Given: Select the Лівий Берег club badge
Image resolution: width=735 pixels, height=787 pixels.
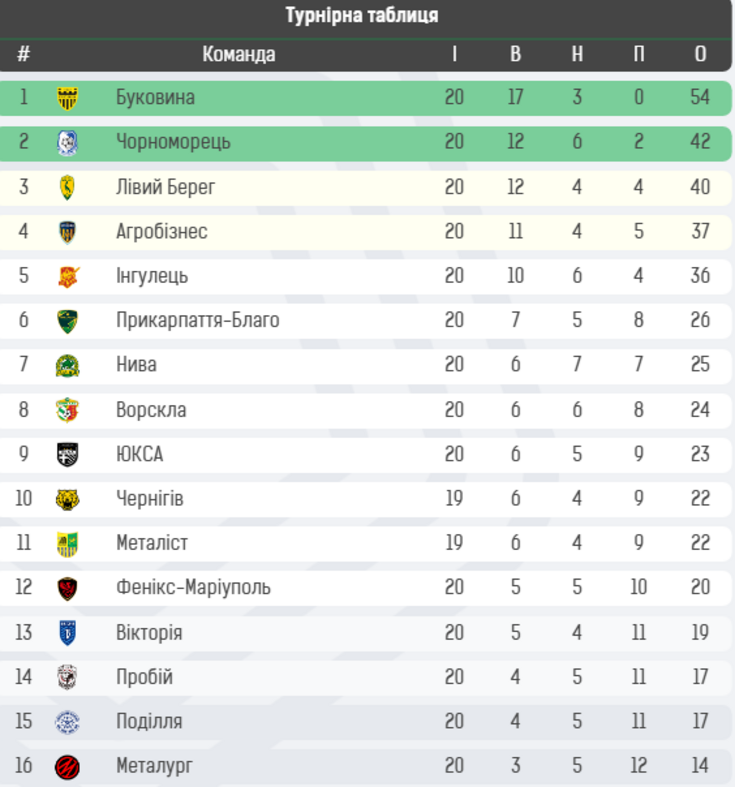Looking at the screenshot, I should (x=67, y=187).
